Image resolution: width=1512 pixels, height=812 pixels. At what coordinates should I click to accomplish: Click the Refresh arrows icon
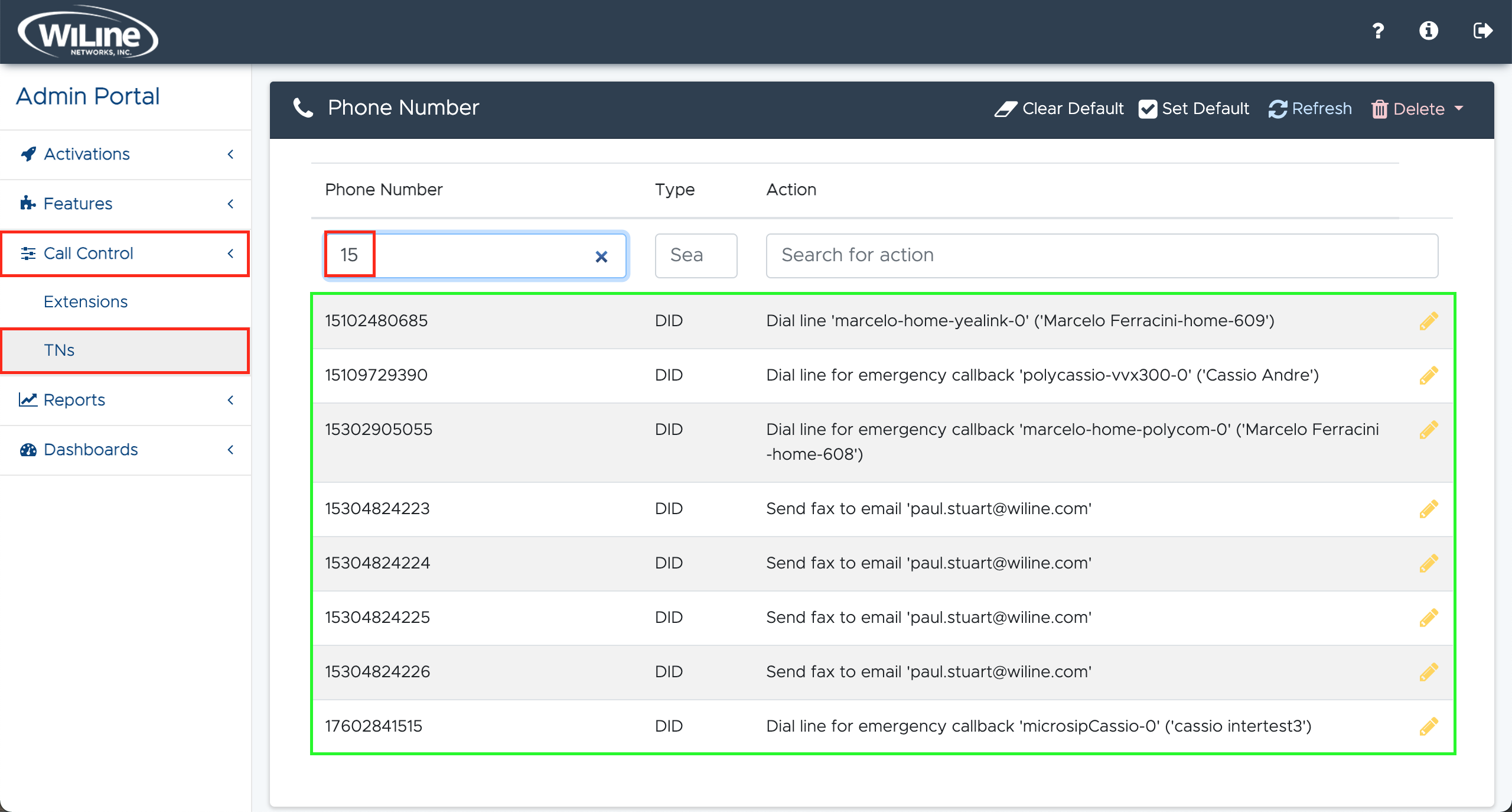(x=1278, y=109)
